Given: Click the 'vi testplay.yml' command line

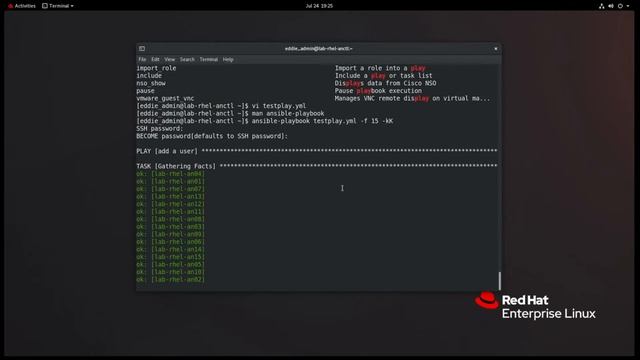Looking at the screenshot, I should (x=221, y=106).
